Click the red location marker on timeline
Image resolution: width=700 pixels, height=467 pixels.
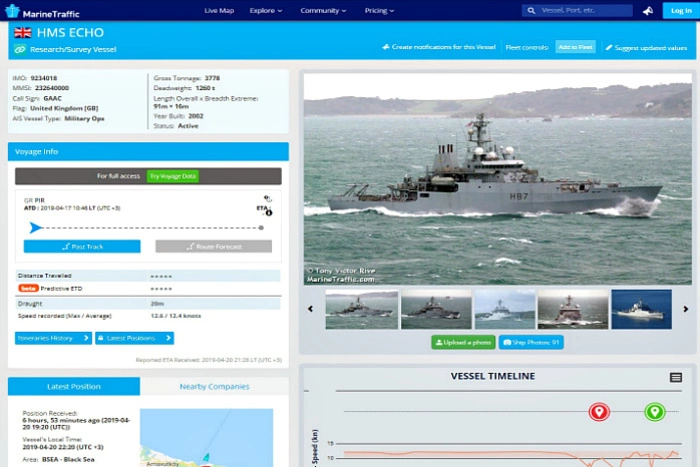pyautogui.click(x=599, y=412)
